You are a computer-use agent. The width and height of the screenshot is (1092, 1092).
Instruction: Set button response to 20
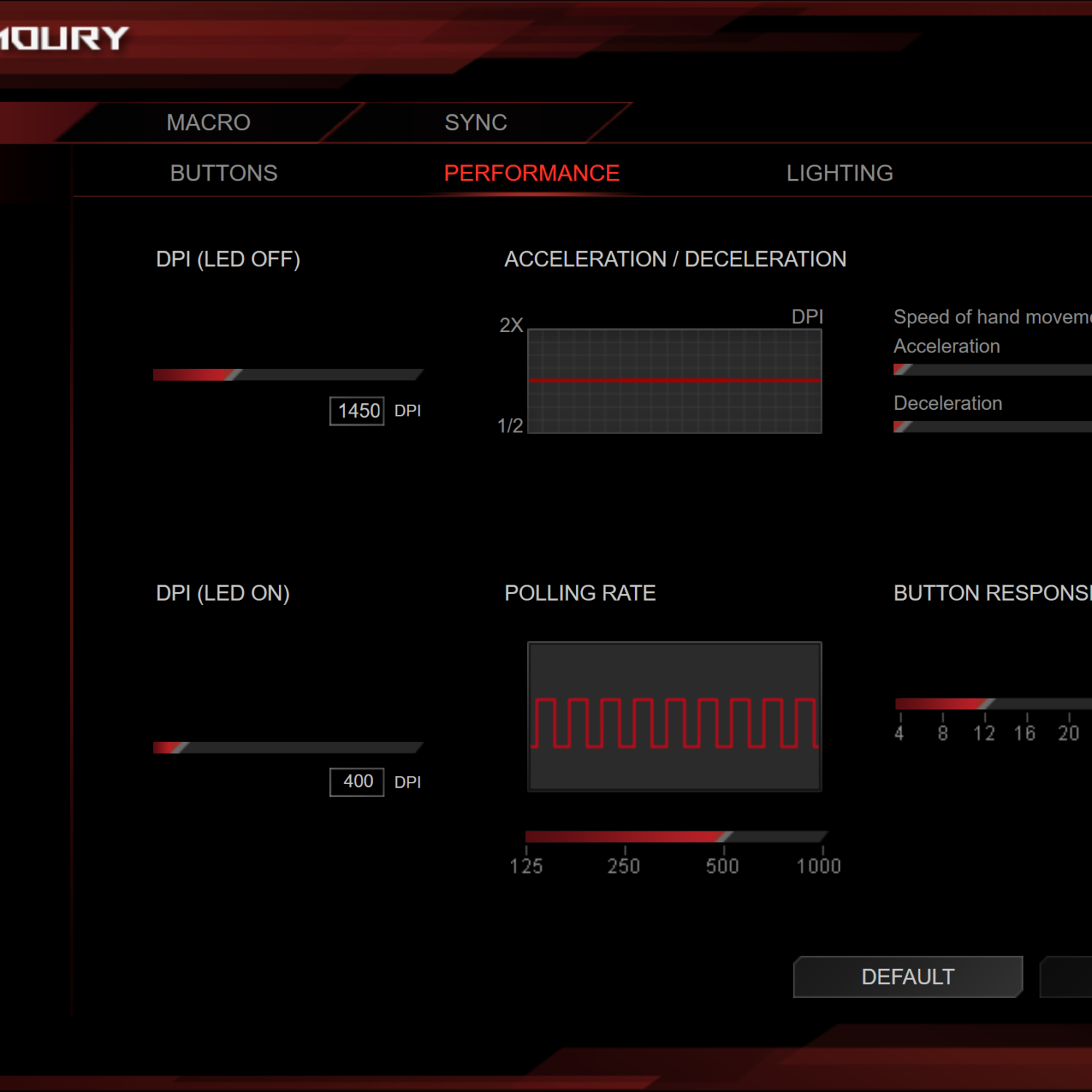1069,704
